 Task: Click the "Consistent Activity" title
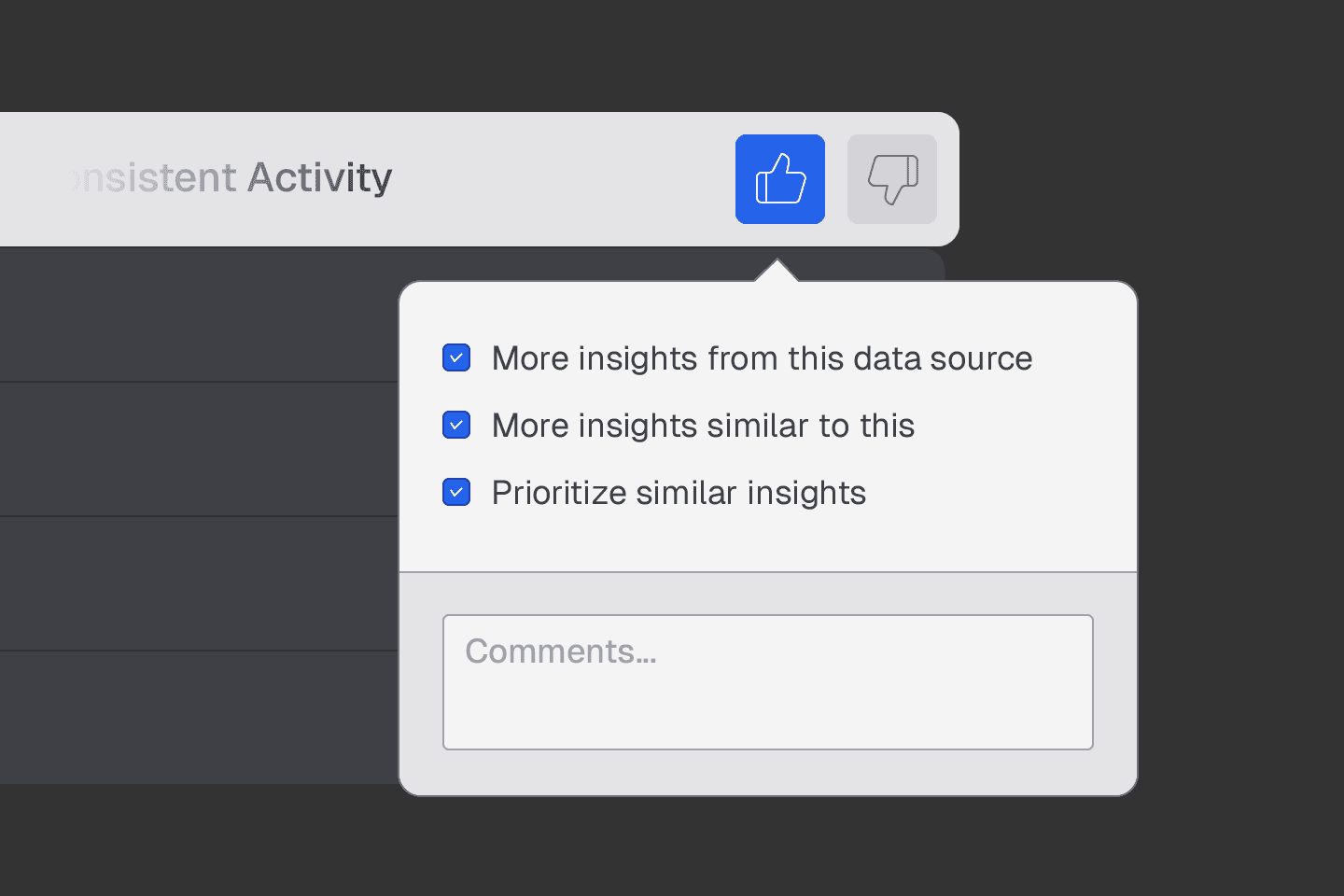[x=233, y=177]
